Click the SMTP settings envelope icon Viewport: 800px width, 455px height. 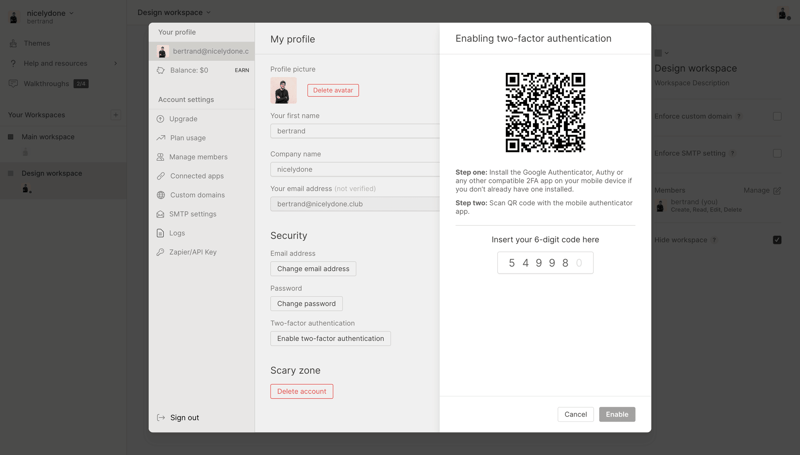[160, 214]
